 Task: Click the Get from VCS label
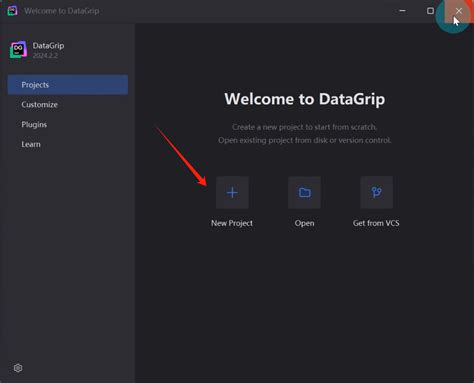coord(376,223)
